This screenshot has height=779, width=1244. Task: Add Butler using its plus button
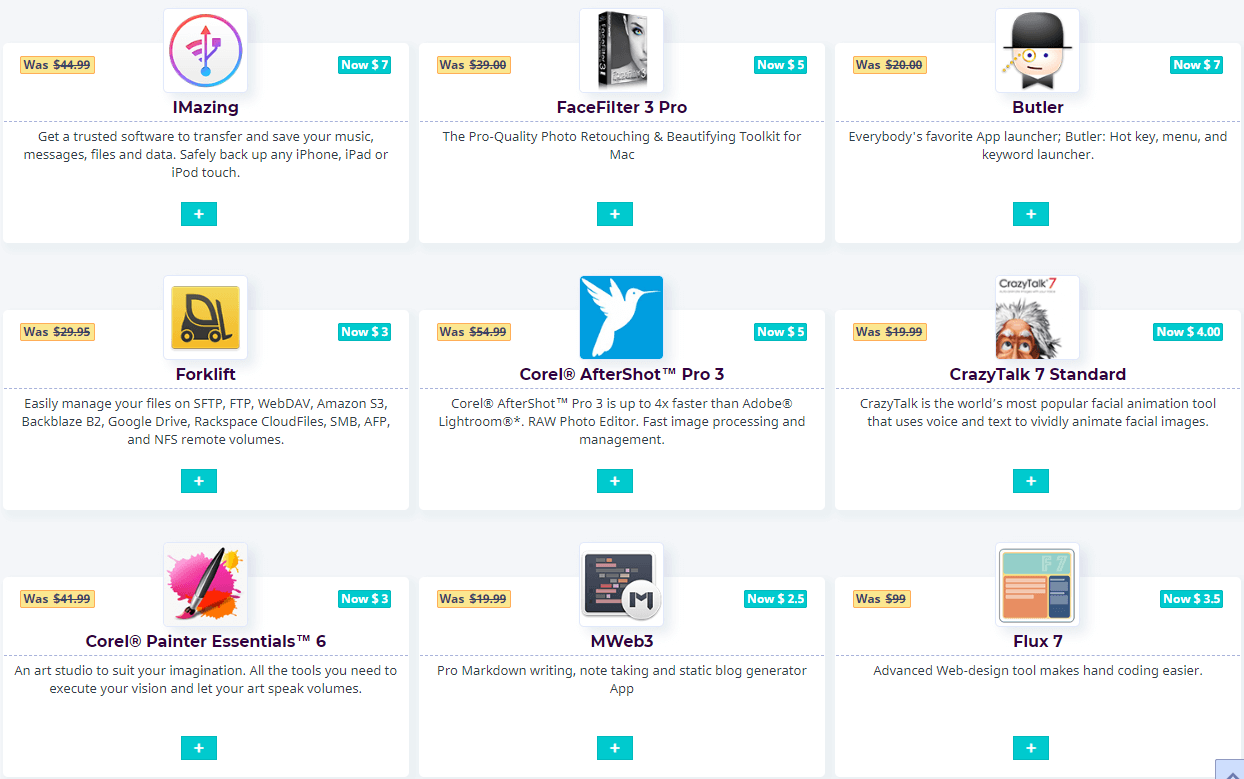(x=1031, y=214)
